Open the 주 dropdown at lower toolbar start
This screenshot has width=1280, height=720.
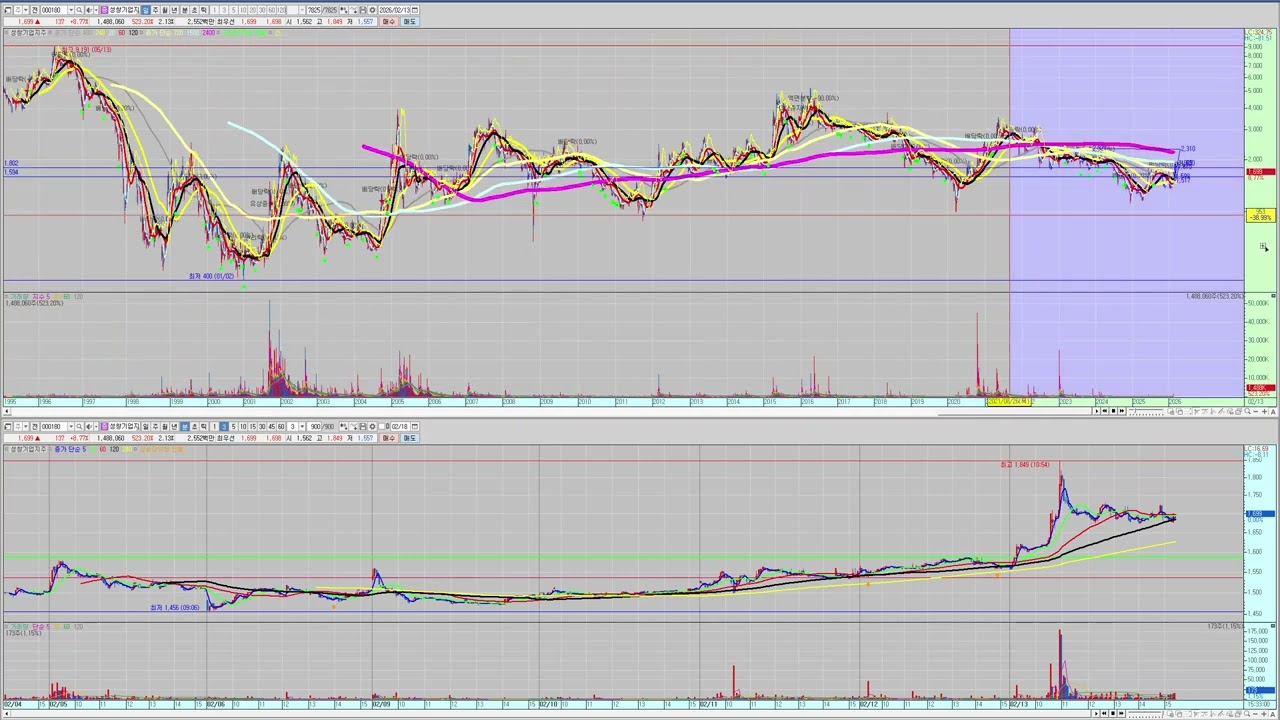tap(25, 427)
